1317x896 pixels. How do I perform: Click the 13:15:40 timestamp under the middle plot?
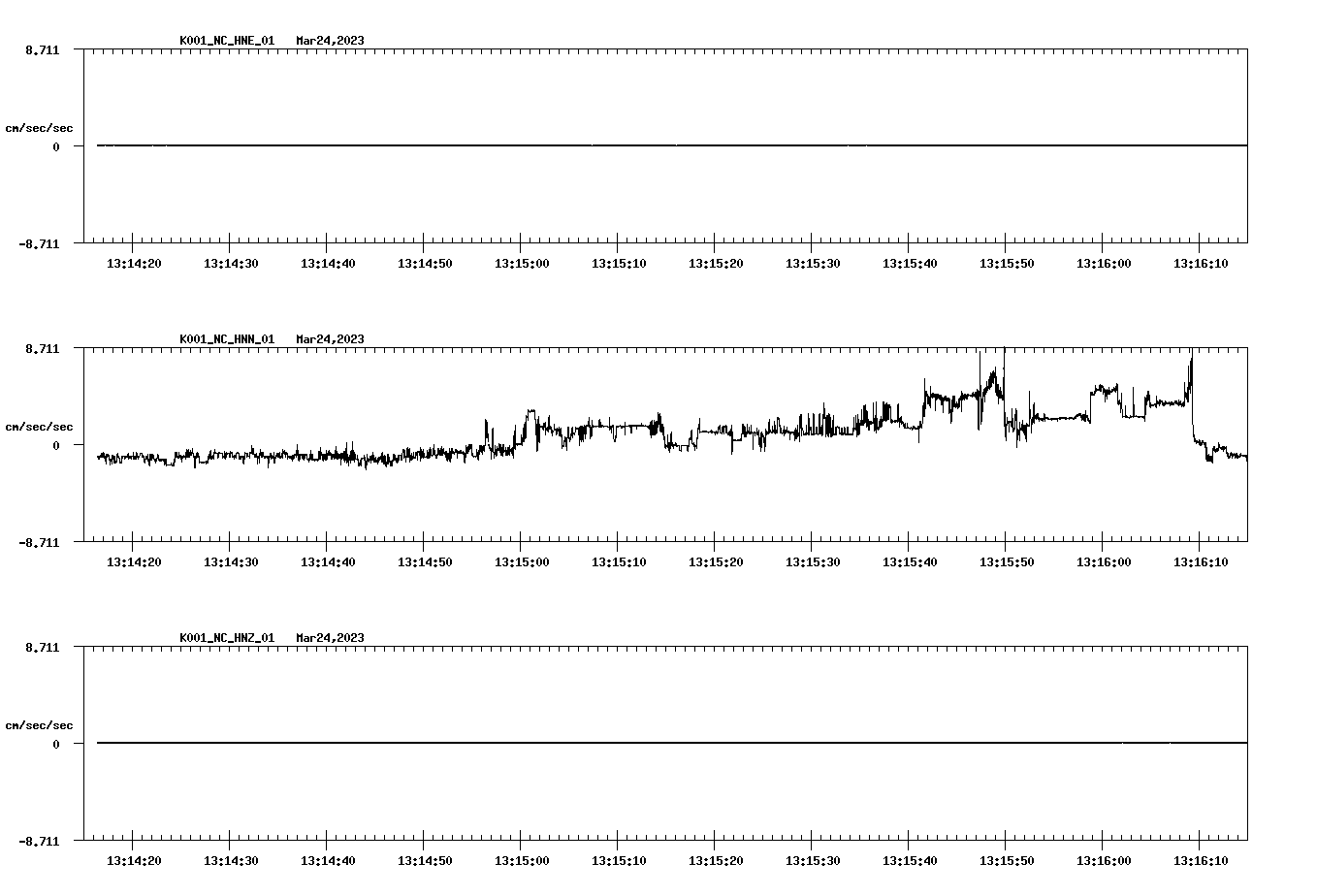coord(911,560)
